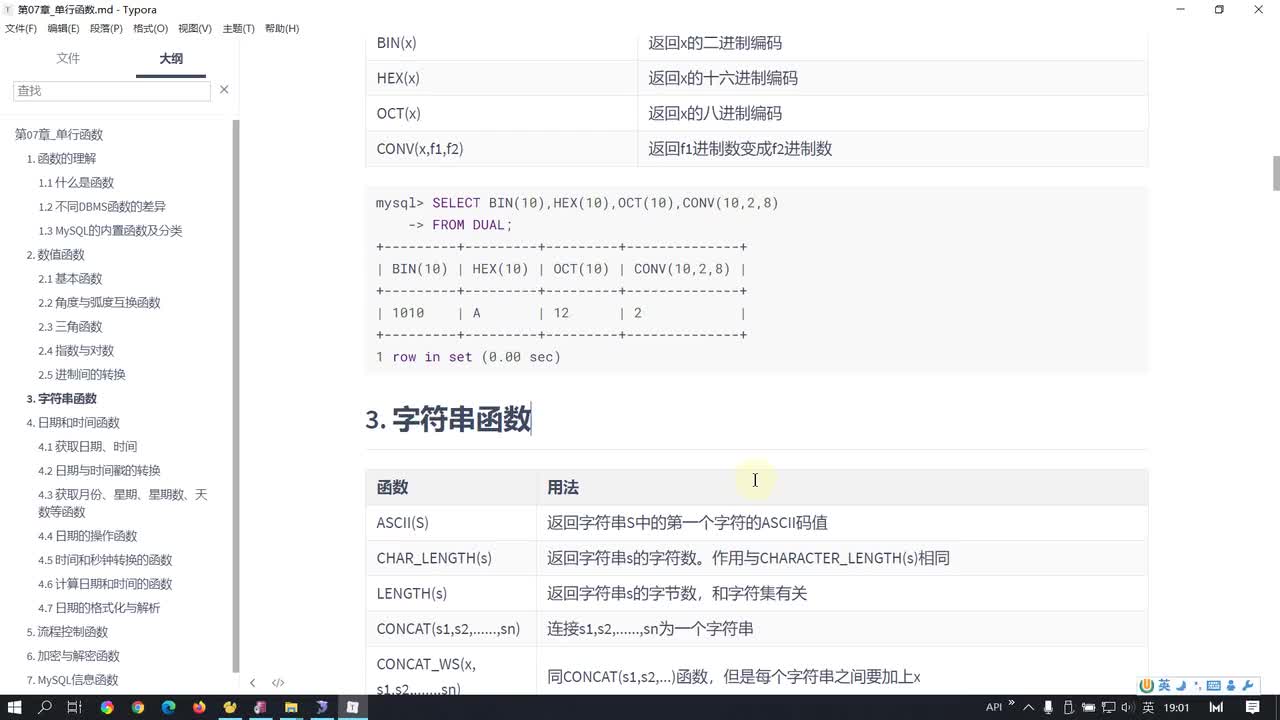This screenshot has width=1280, height=720.
Task: Open the 帮助(H) menu
Action: point(282,29)
